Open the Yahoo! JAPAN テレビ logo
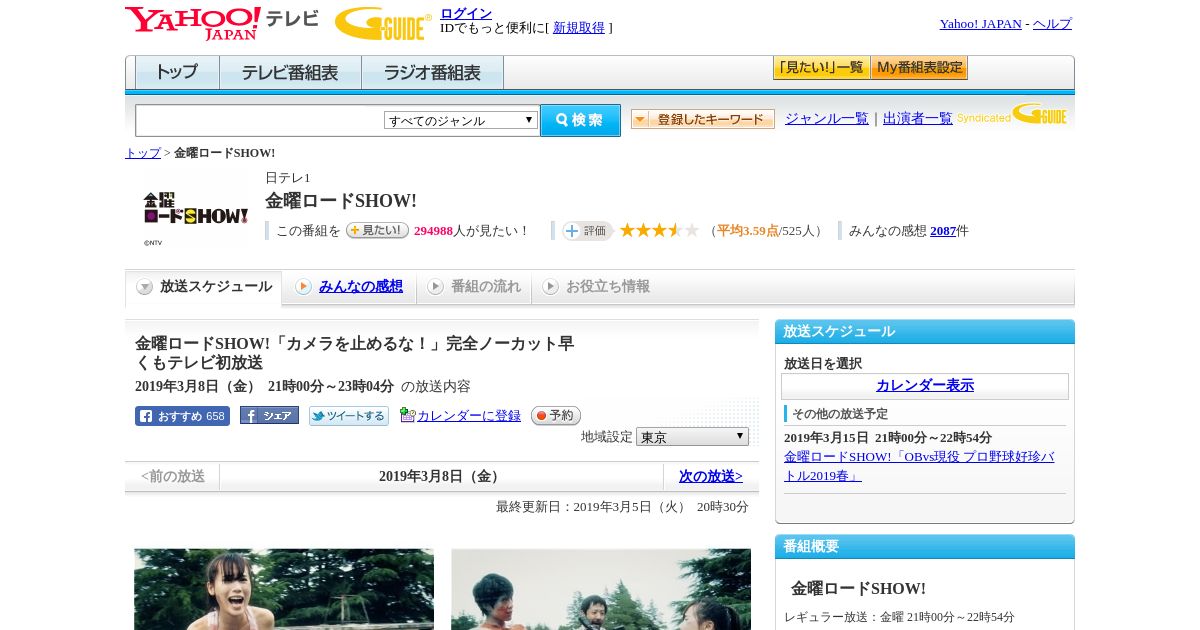The width and height of the screenshot is (1200, 630). (222, 24)
